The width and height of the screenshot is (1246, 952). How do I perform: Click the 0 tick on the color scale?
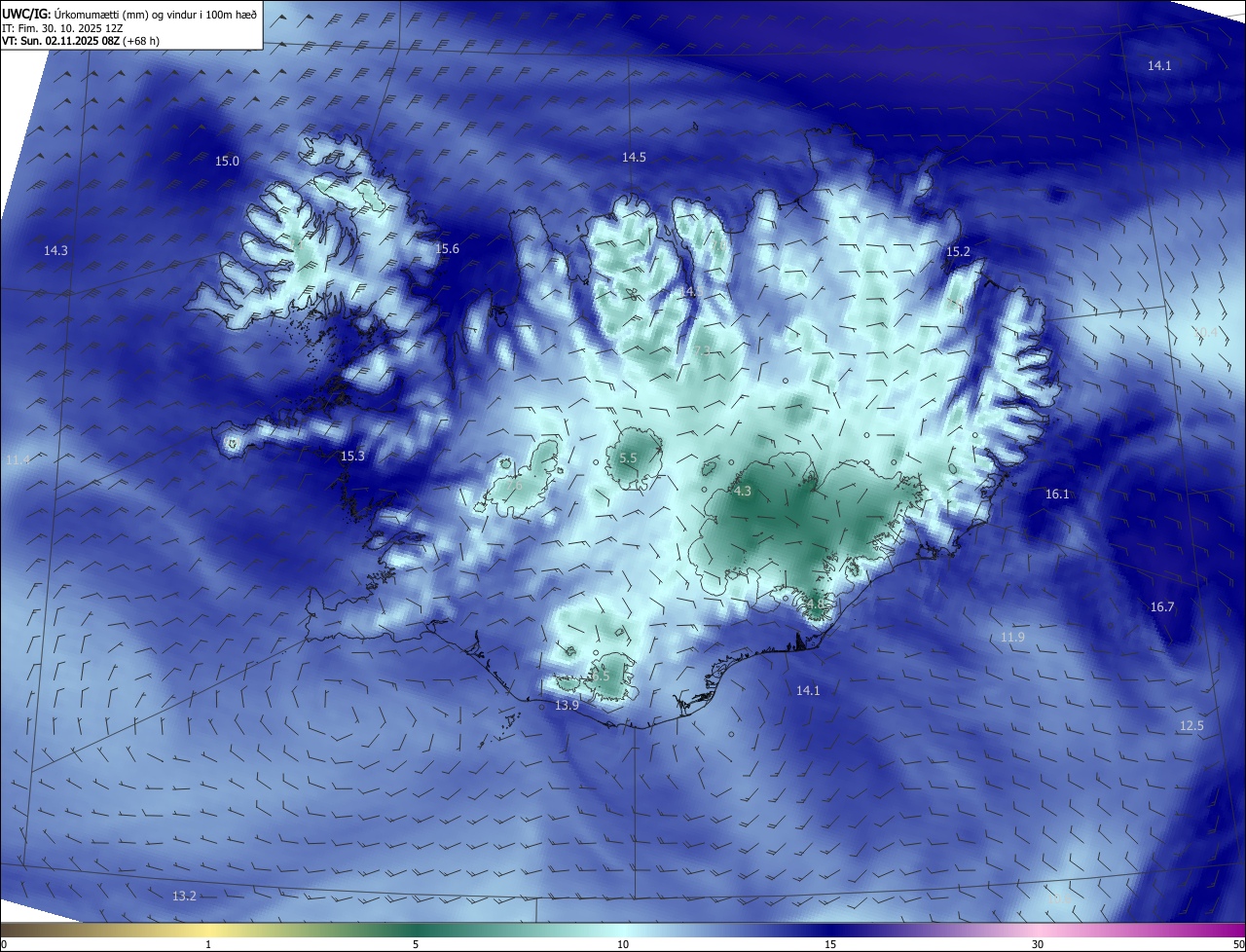[4, 944]
